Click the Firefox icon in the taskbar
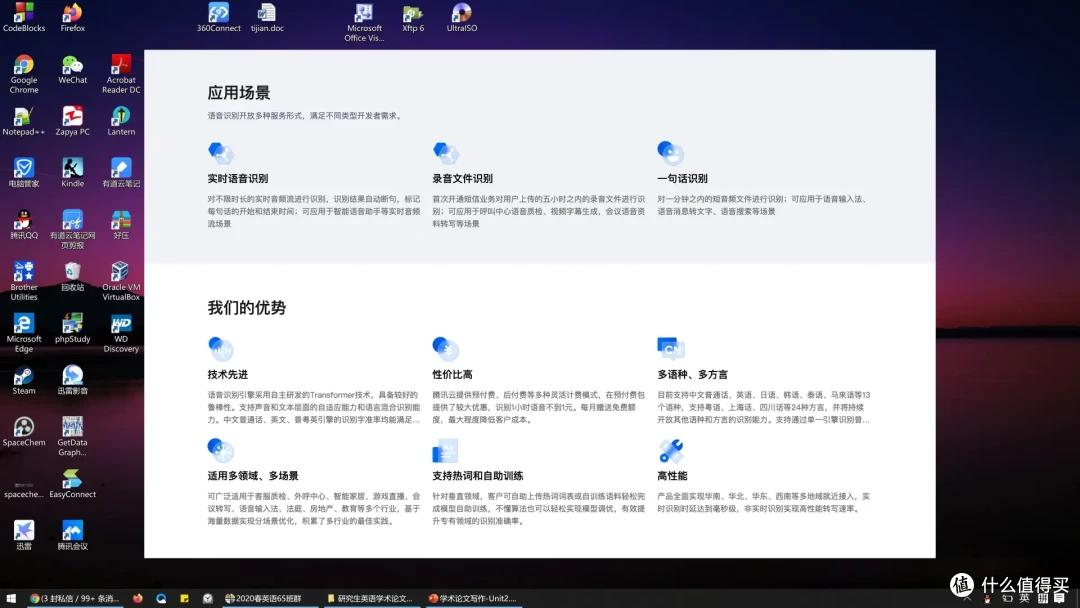This screenshot has width=1080, height=608. click(138, 598)
